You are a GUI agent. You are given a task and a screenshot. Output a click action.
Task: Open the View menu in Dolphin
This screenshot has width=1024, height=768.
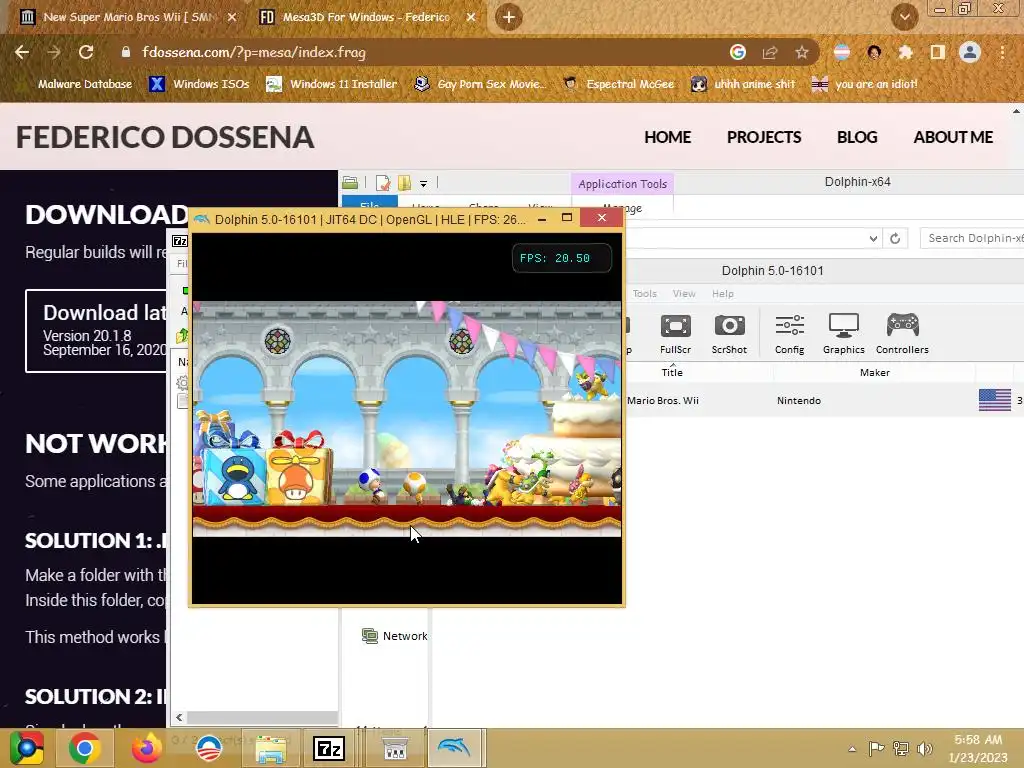click(x=684, y=294)
